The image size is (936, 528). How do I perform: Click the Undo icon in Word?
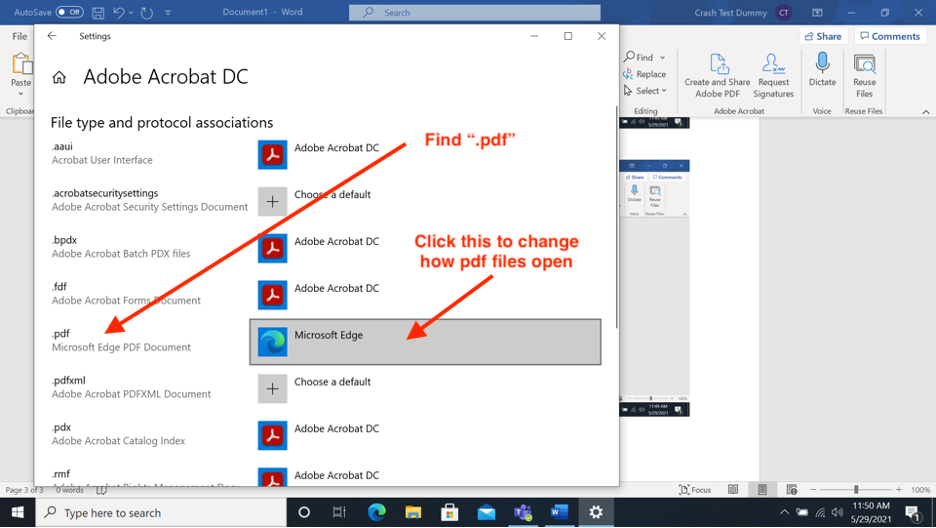(119, 13)
